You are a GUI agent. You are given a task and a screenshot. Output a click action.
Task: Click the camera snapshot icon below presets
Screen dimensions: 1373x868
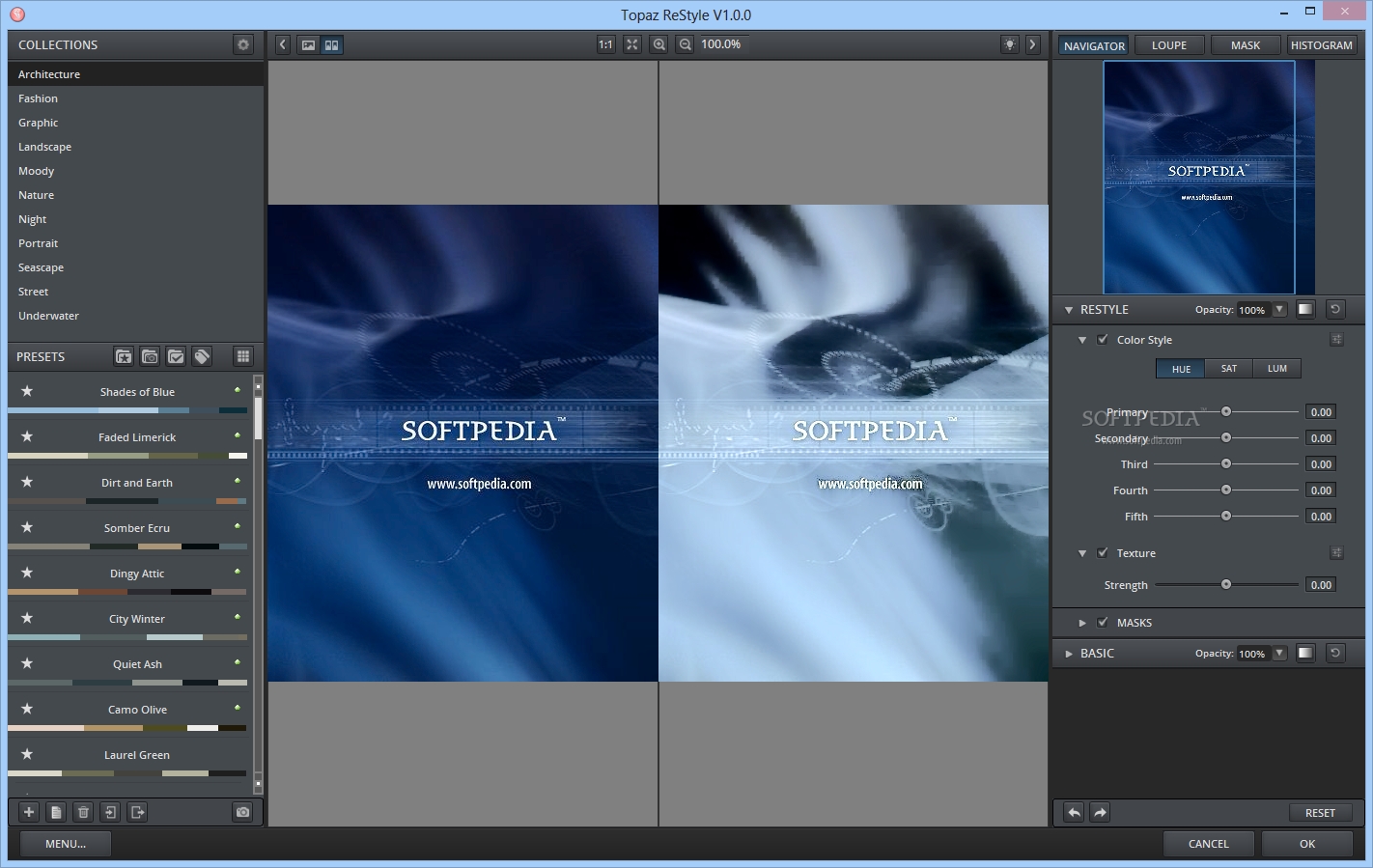[x=242, y=812]
